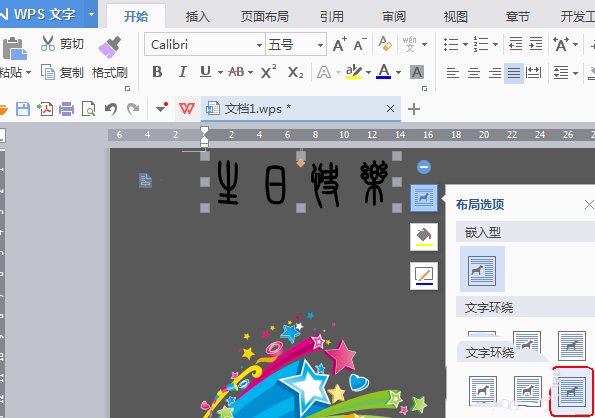Close the 布局选项 panel
Viewport: 595px width, 418px height.
(x=589, y=205)
